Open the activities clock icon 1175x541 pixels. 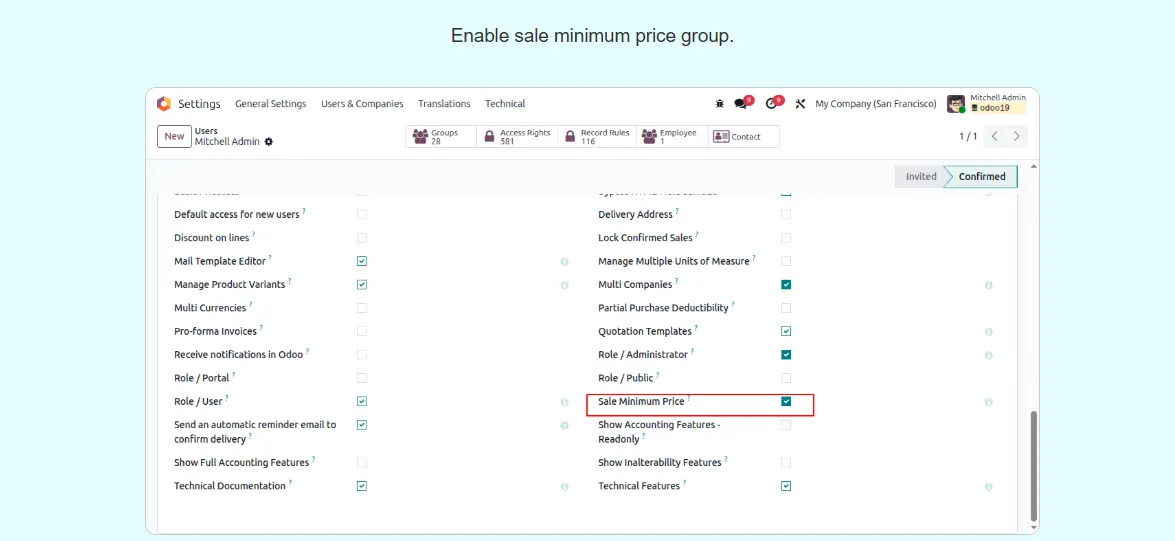(x=771, y=104)
